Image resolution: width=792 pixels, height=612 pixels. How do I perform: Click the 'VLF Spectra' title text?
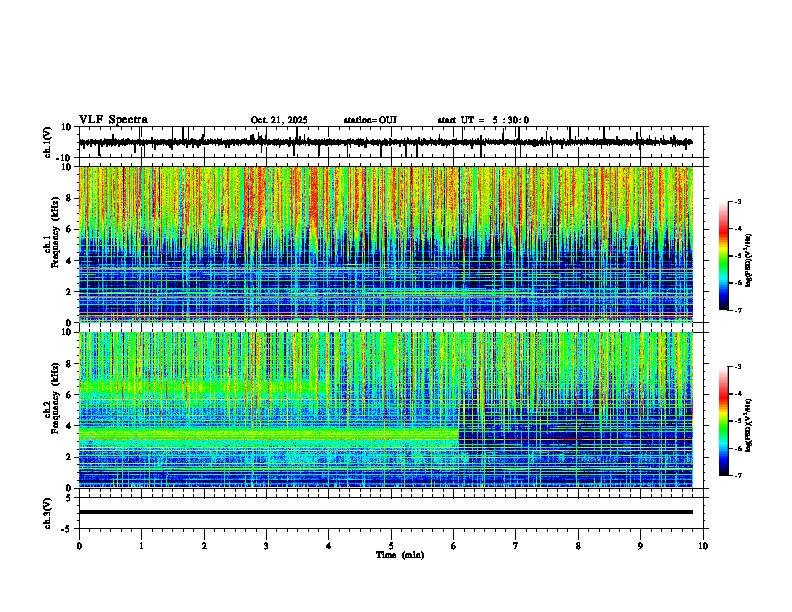pyautogui.click(x=113, y=120)
